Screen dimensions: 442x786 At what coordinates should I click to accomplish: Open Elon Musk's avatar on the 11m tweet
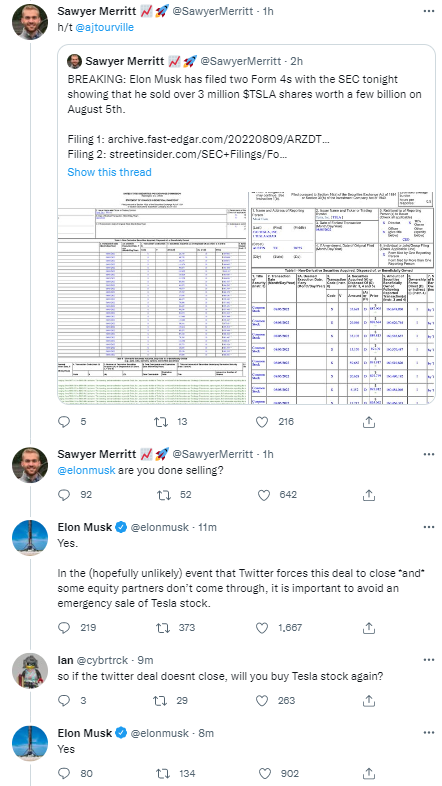[30, 538]
